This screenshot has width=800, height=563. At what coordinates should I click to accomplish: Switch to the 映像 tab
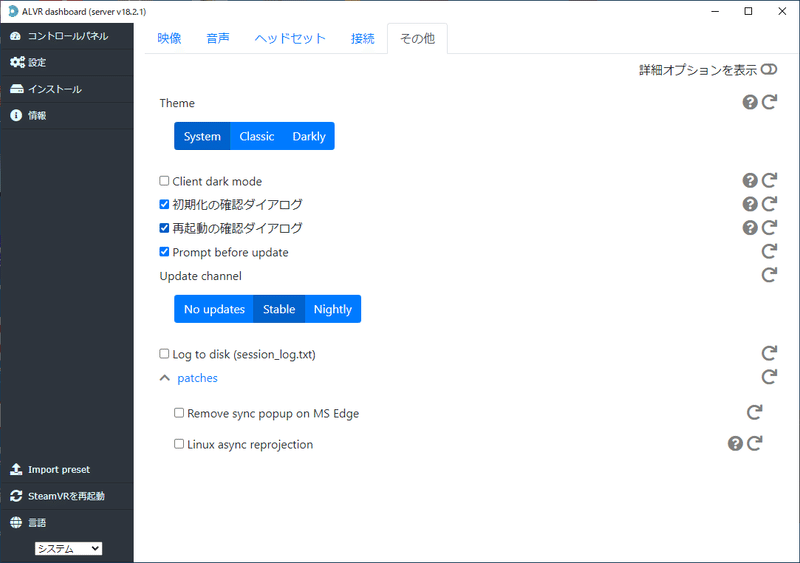169,38
